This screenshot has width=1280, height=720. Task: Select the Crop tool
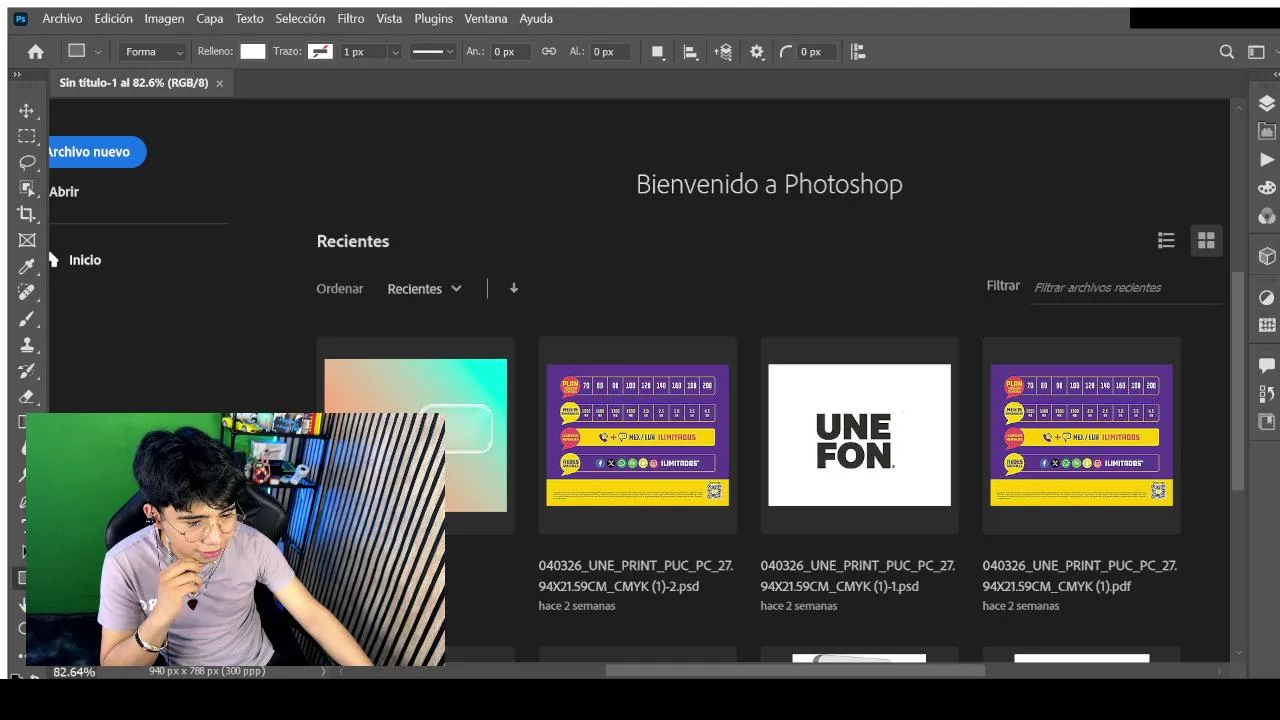pyautogui.click(x=27, y=214)
